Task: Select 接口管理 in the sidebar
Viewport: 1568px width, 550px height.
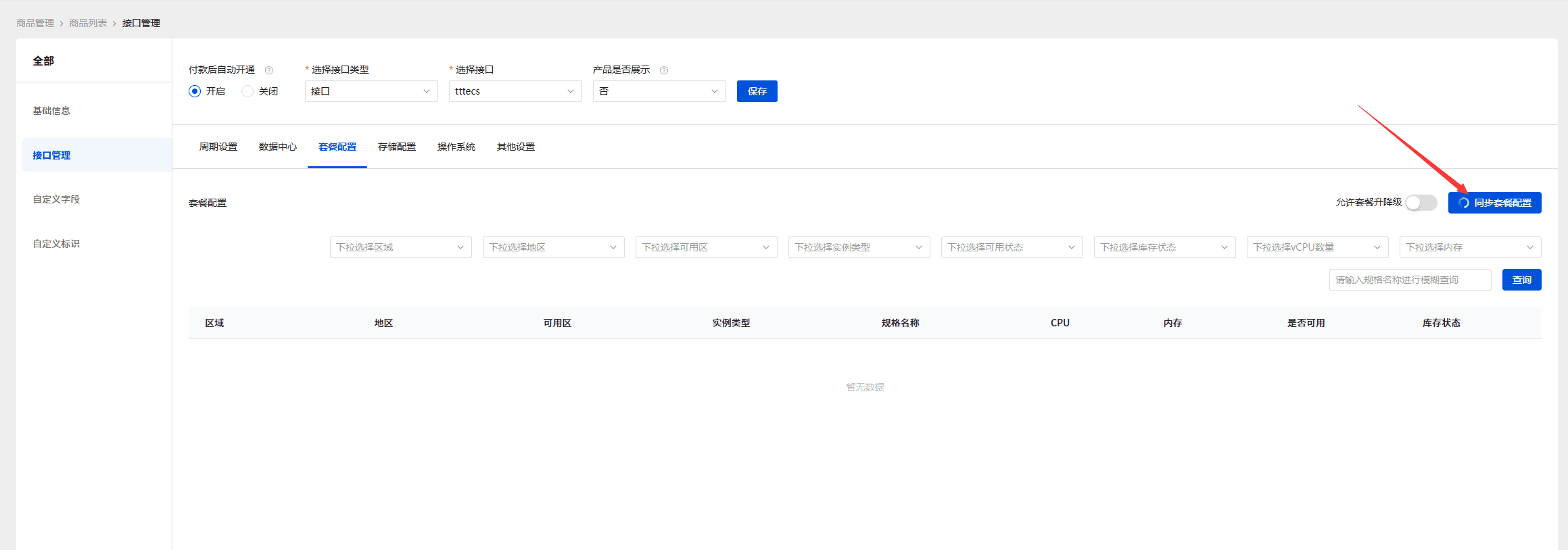Action: 97,155
